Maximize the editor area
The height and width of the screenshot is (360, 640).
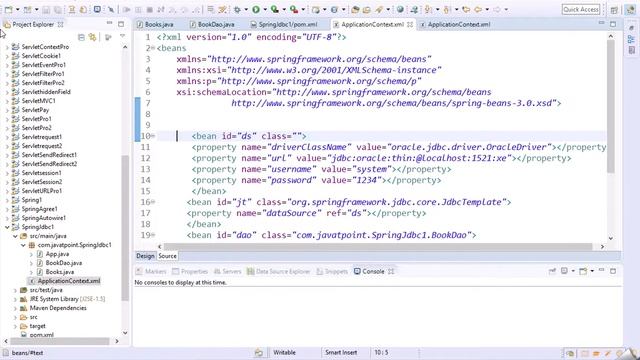(x=613, y=24)
